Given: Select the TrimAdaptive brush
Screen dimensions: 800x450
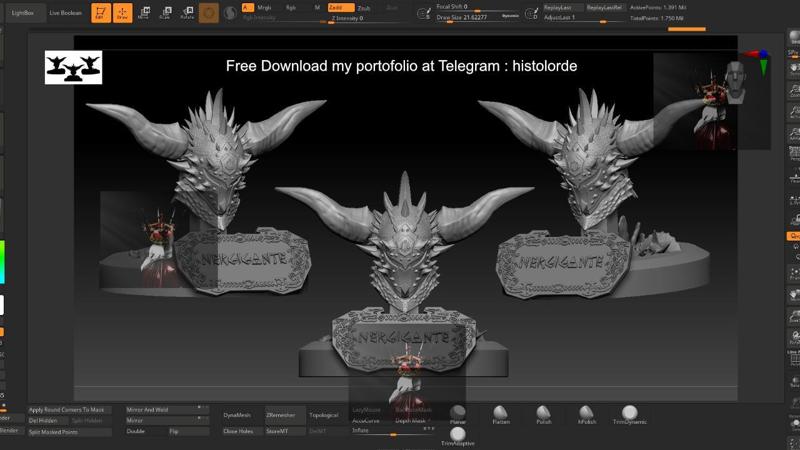Looking at the screenshot, I should (x=458, y=436).
